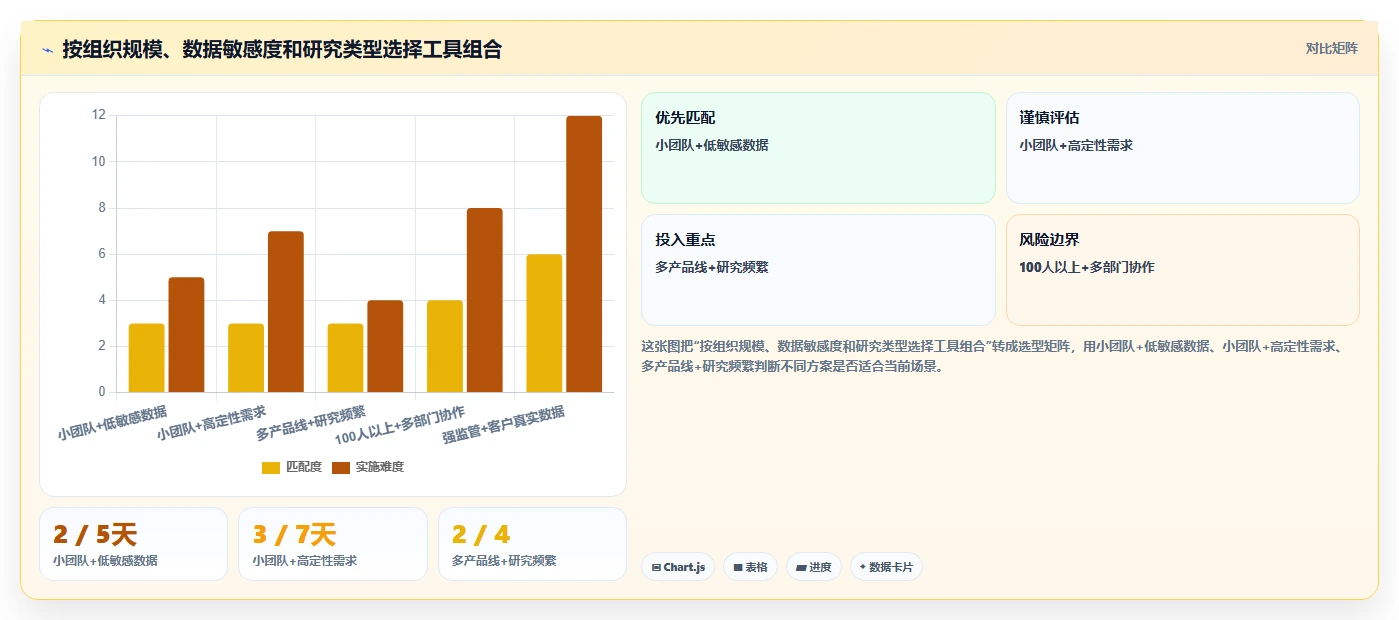
Task: Click the description paragraph starting with 这张图把
Action: [x=998, y=356]
